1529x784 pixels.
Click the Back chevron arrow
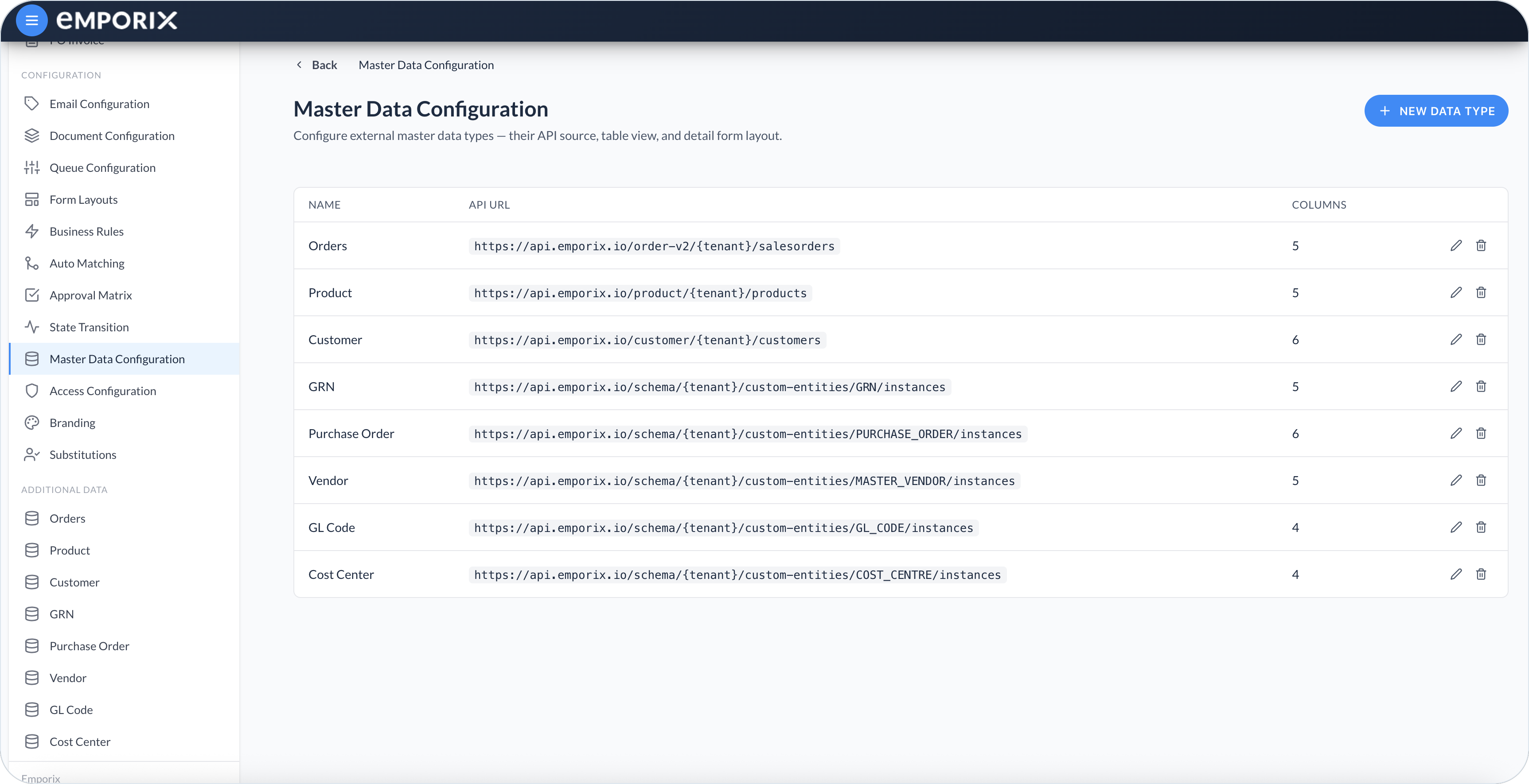coord(299,65)
